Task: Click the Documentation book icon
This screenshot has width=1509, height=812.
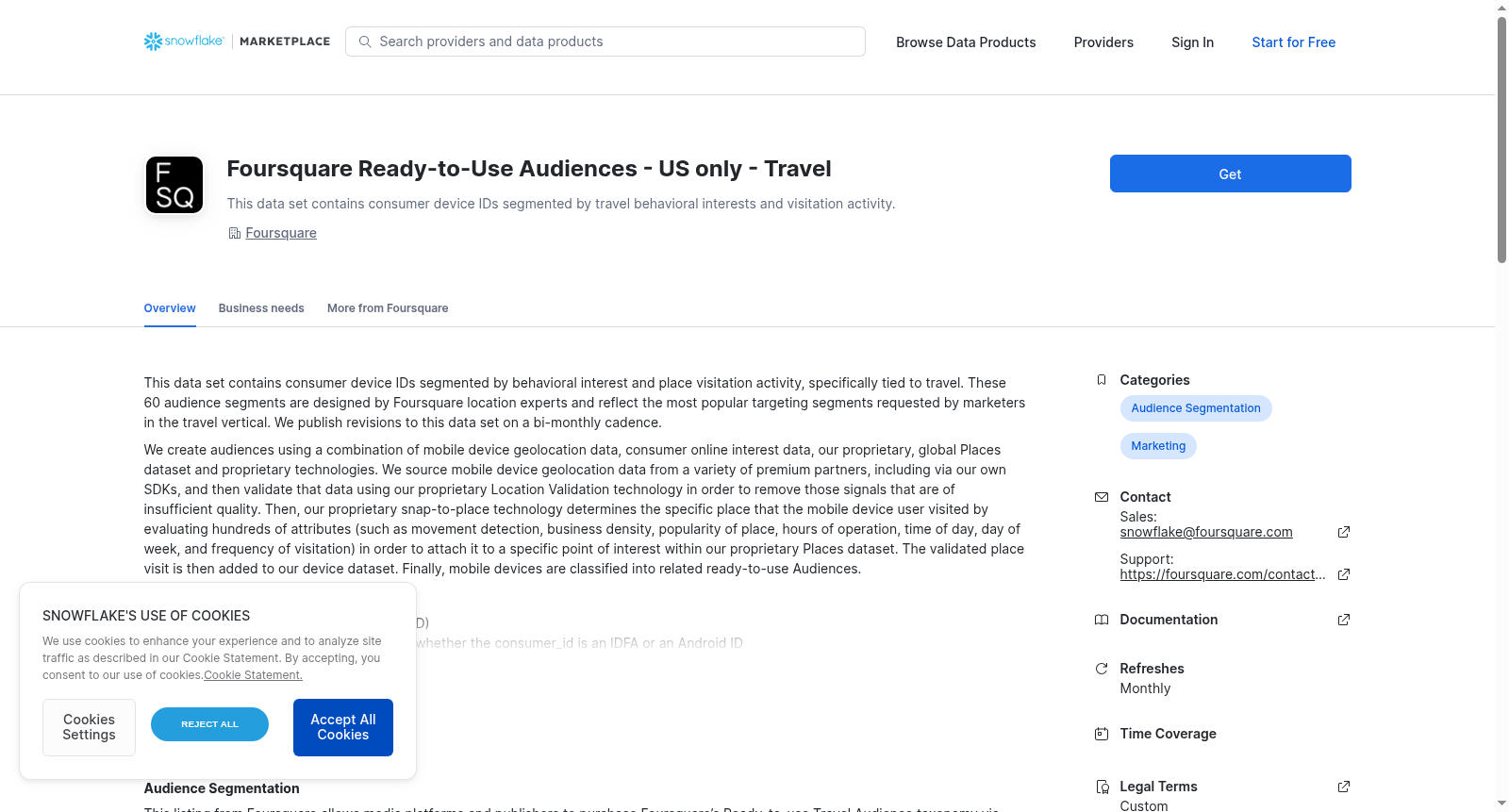Action: [1101, 620]
